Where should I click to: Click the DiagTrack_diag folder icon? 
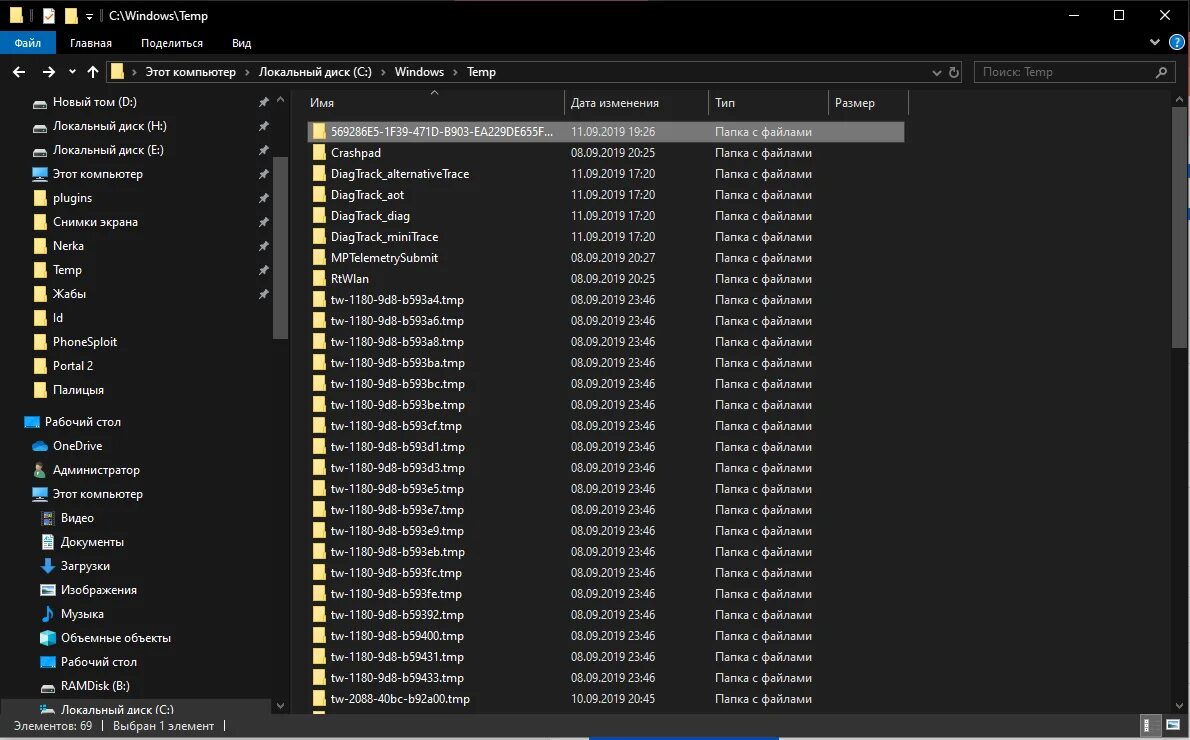click(x=319, y=216)
